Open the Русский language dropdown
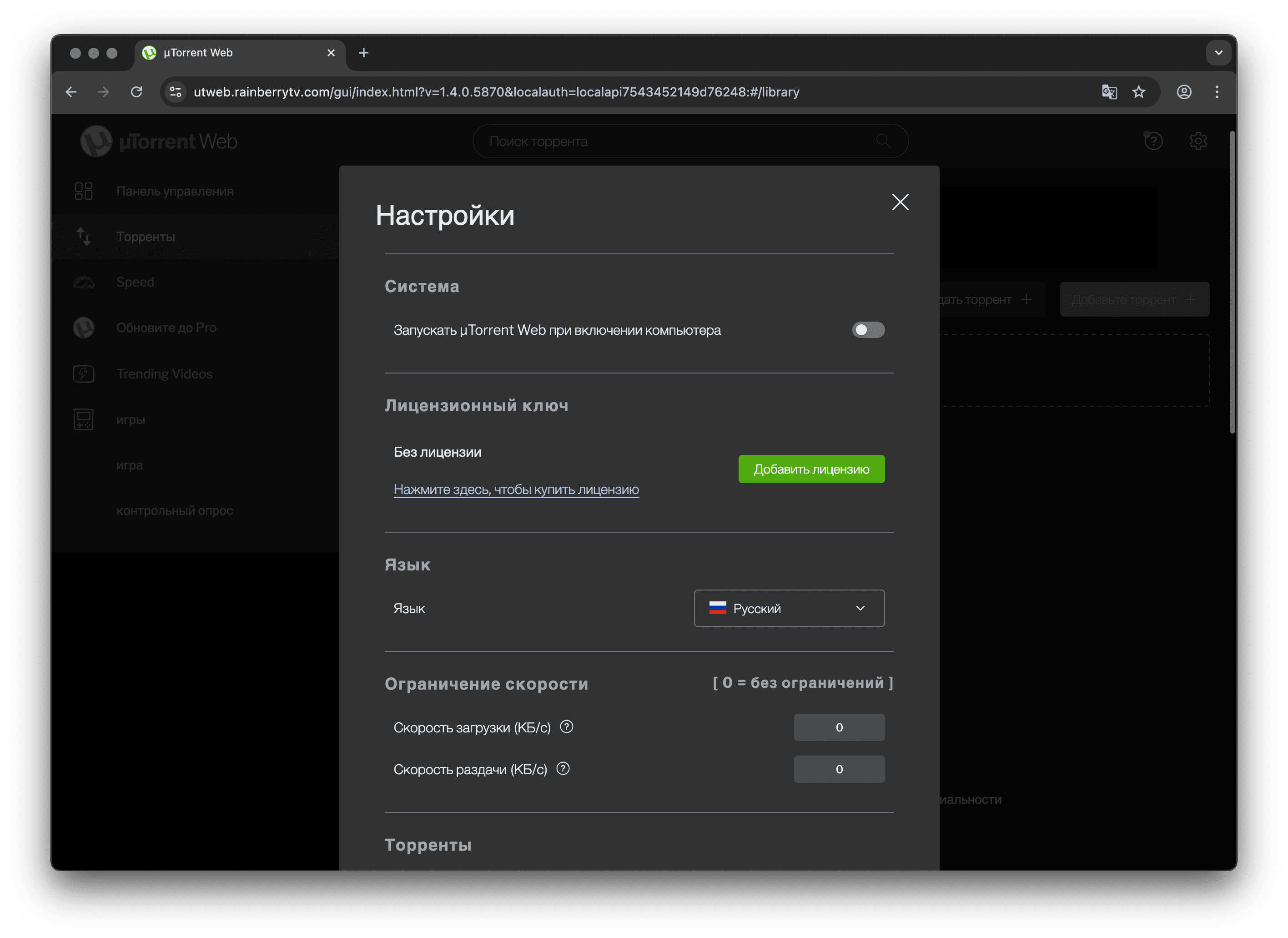This screenshot has width=1288, height=938. pyautogui.click(x=789, y=609)
